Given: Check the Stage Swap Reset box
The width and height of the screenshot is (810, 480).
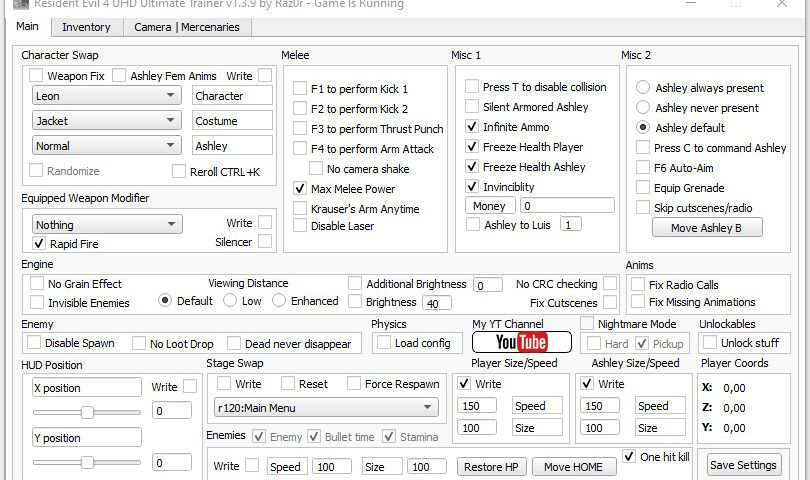Looking at the screenshot, I should 288,383.
